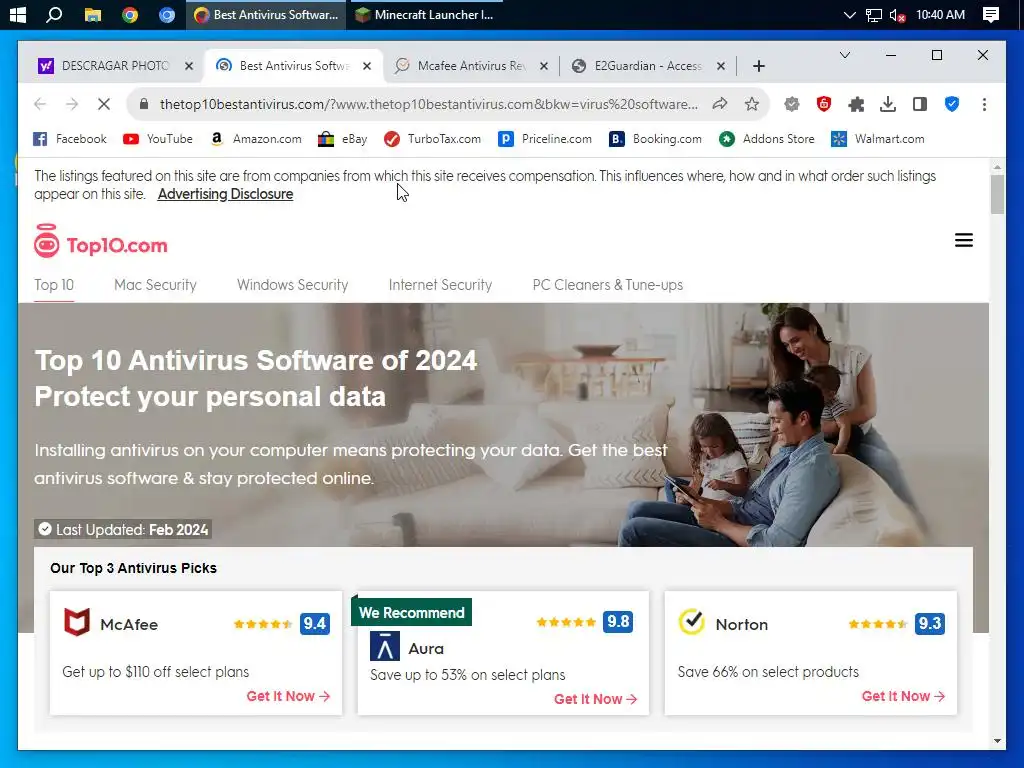Open a new browser tab
1024x768 pixels.
coord(758,66)
